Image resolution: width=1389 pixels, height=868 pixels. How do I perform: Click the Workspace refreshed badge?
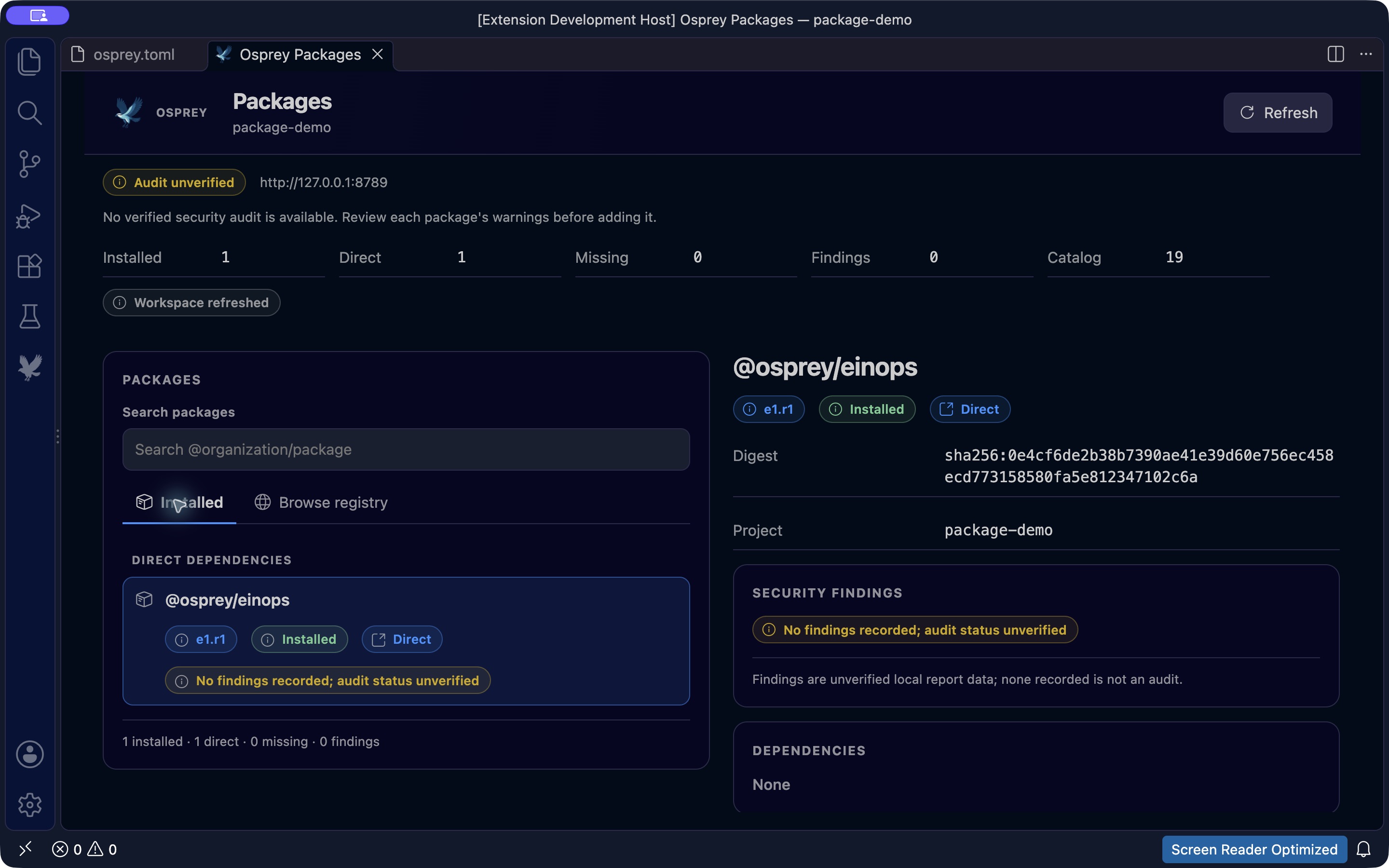(191, 302)
